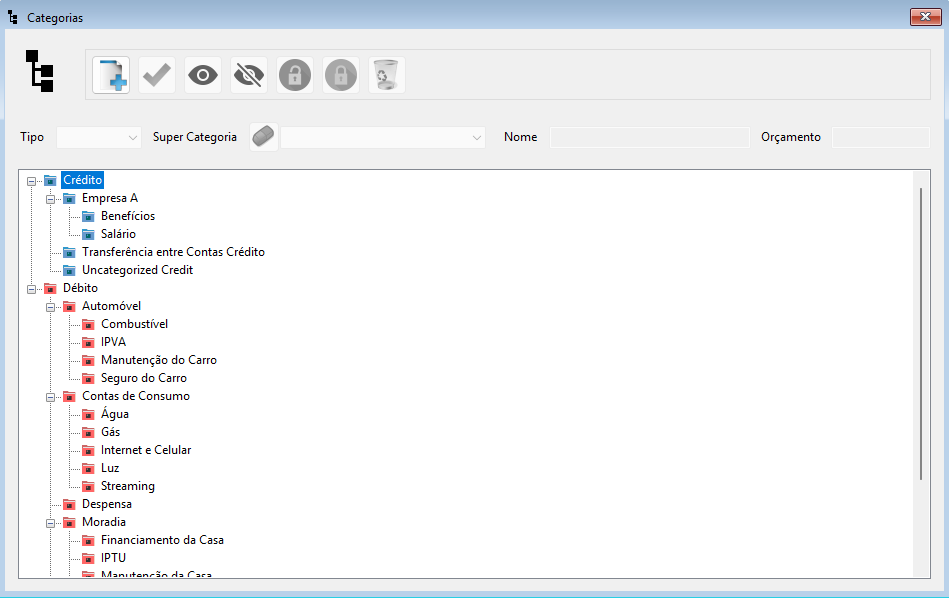The height and width of the screenshot is (598, 949).
Task: Click the category tree vertical scrollbar
Action: point(920,330)
